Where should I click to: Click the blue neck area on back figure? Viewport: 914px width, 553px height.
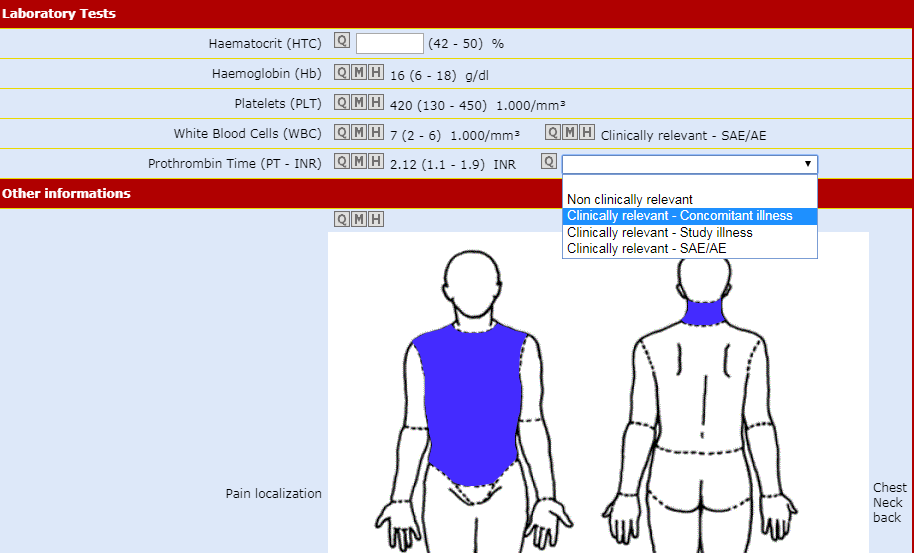point(704,312)
